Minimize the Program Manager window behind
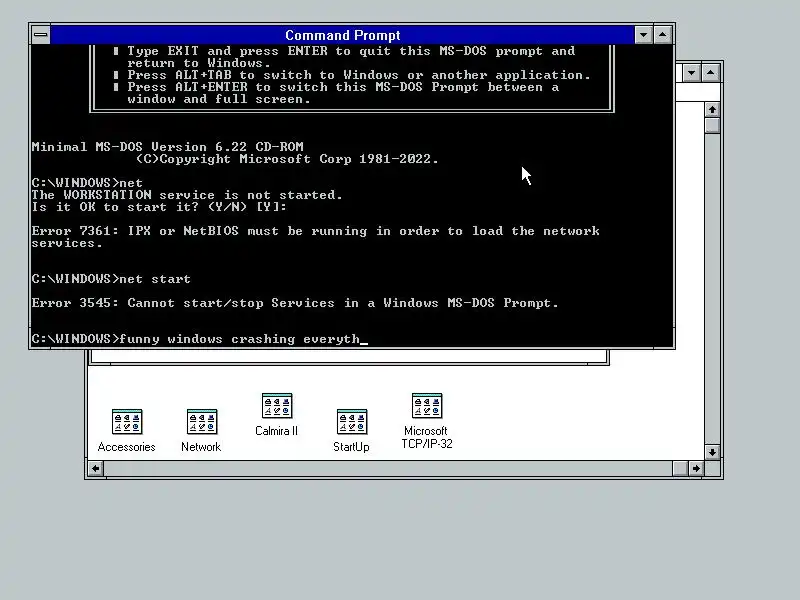The image size is (800, 600). [691, 73]
